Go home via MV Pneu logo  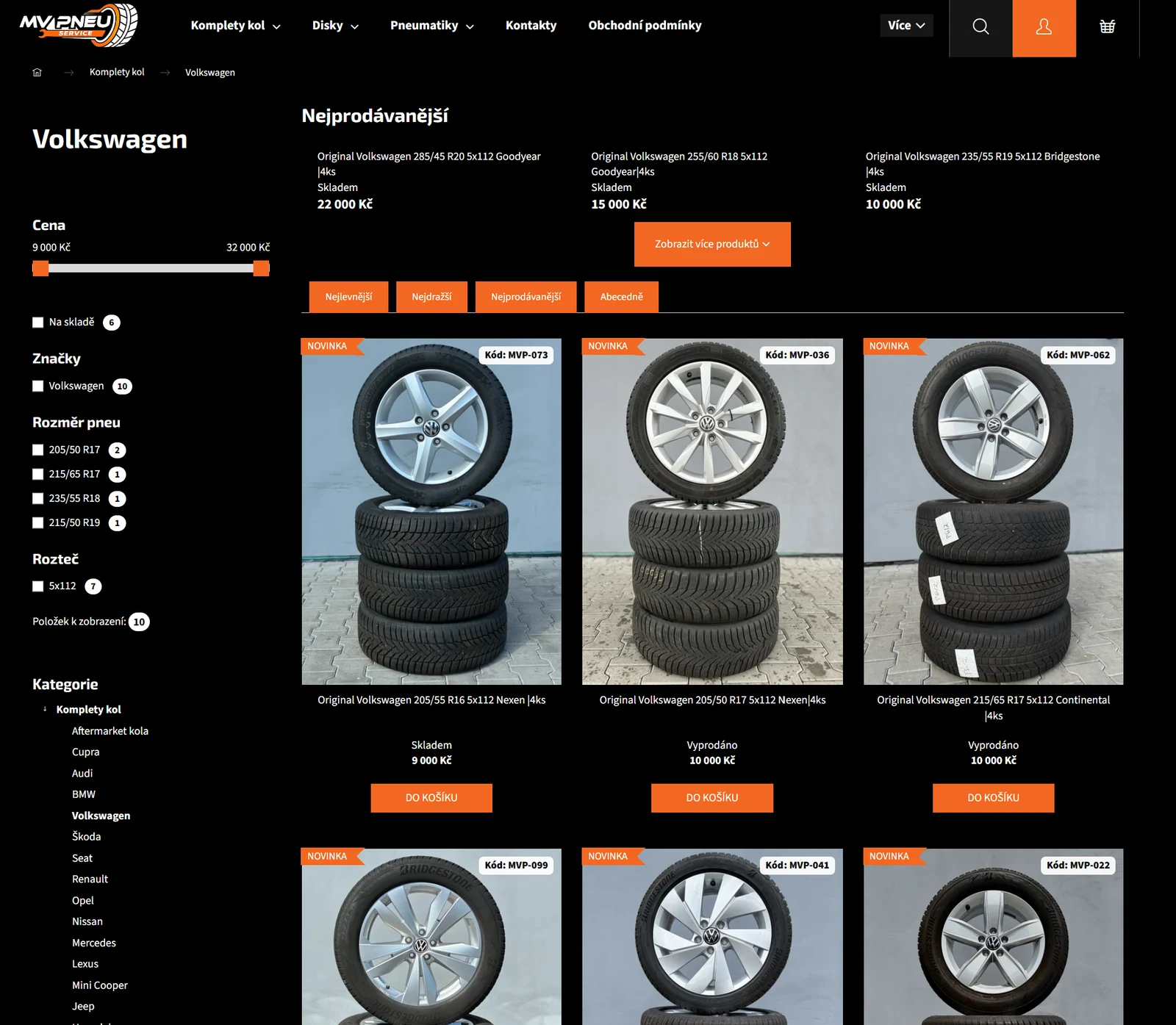pyautogui.click(x=79, y=25)
